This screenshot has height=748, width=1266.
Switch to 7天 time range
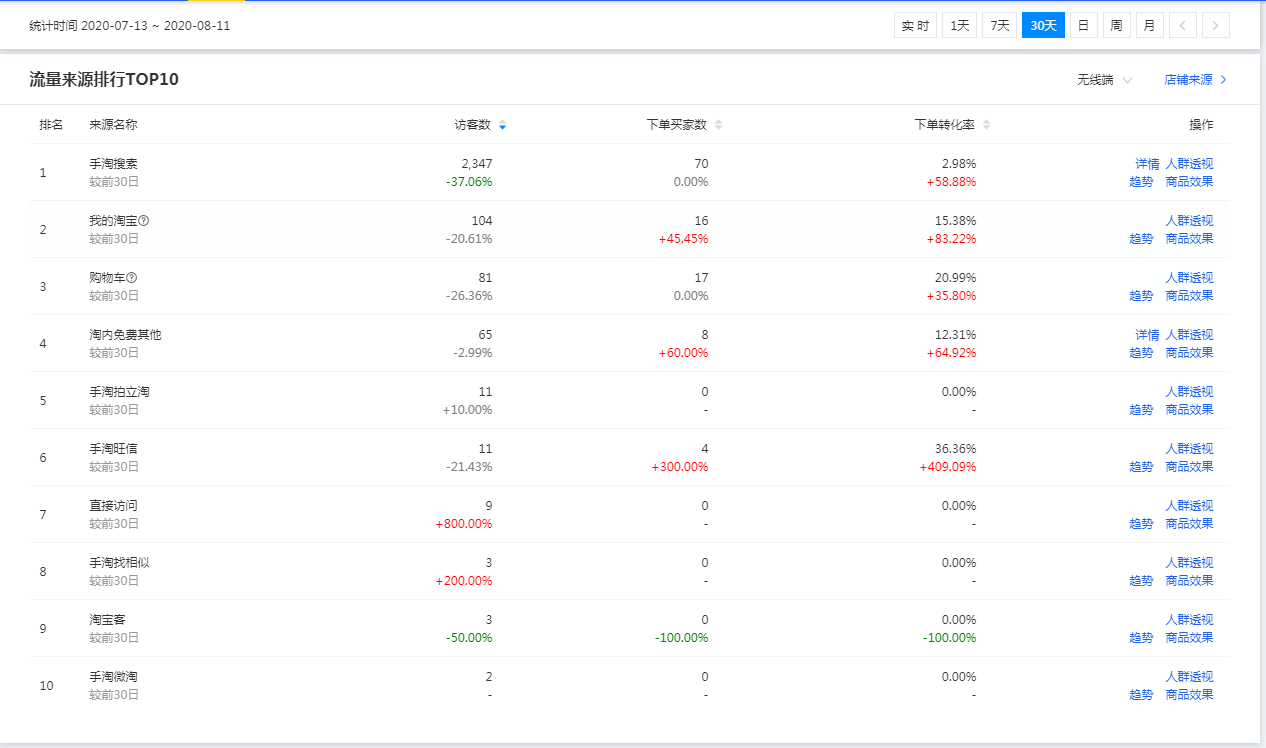click(1000, 26)
